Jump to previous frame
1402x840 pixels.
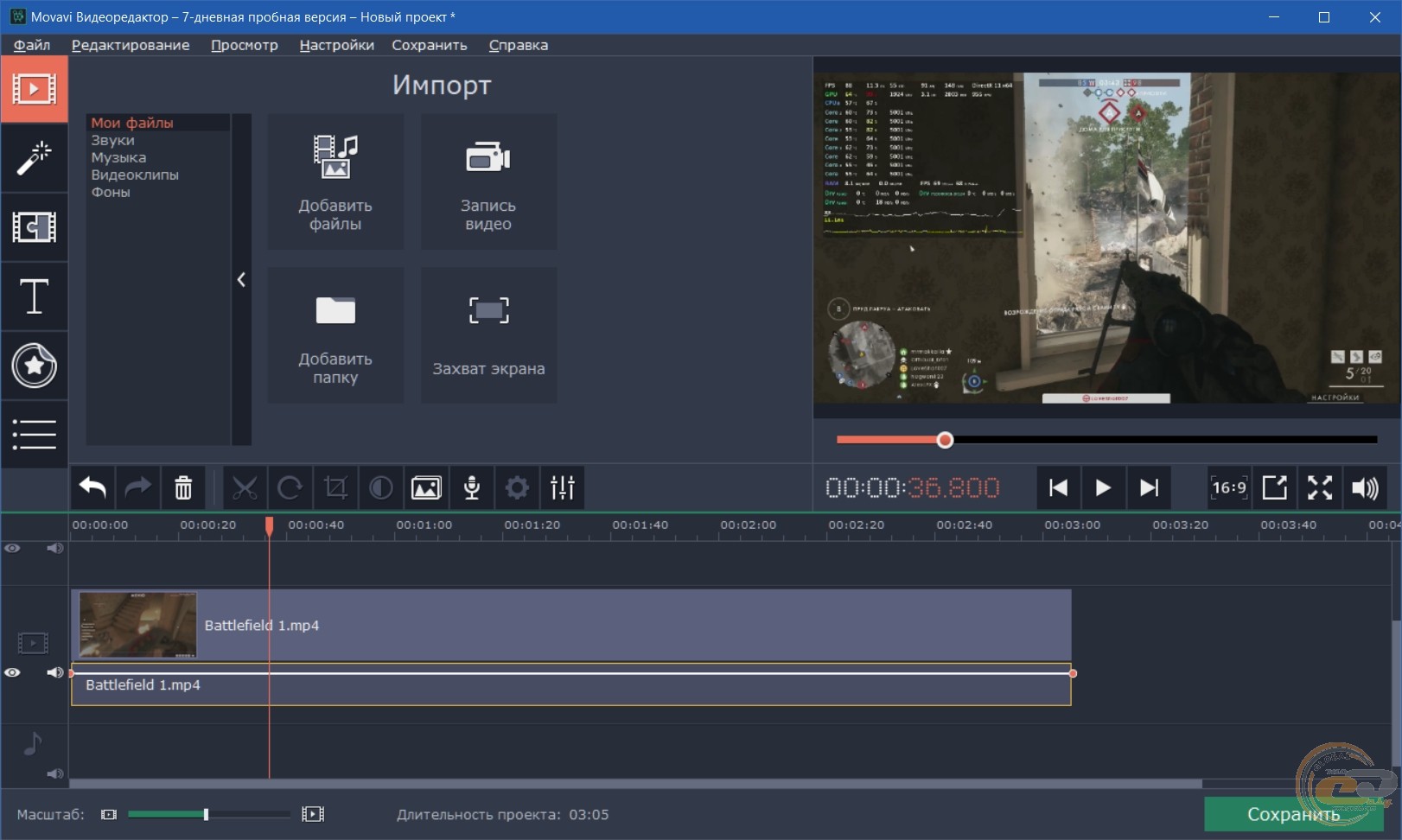pos(1058,488)
